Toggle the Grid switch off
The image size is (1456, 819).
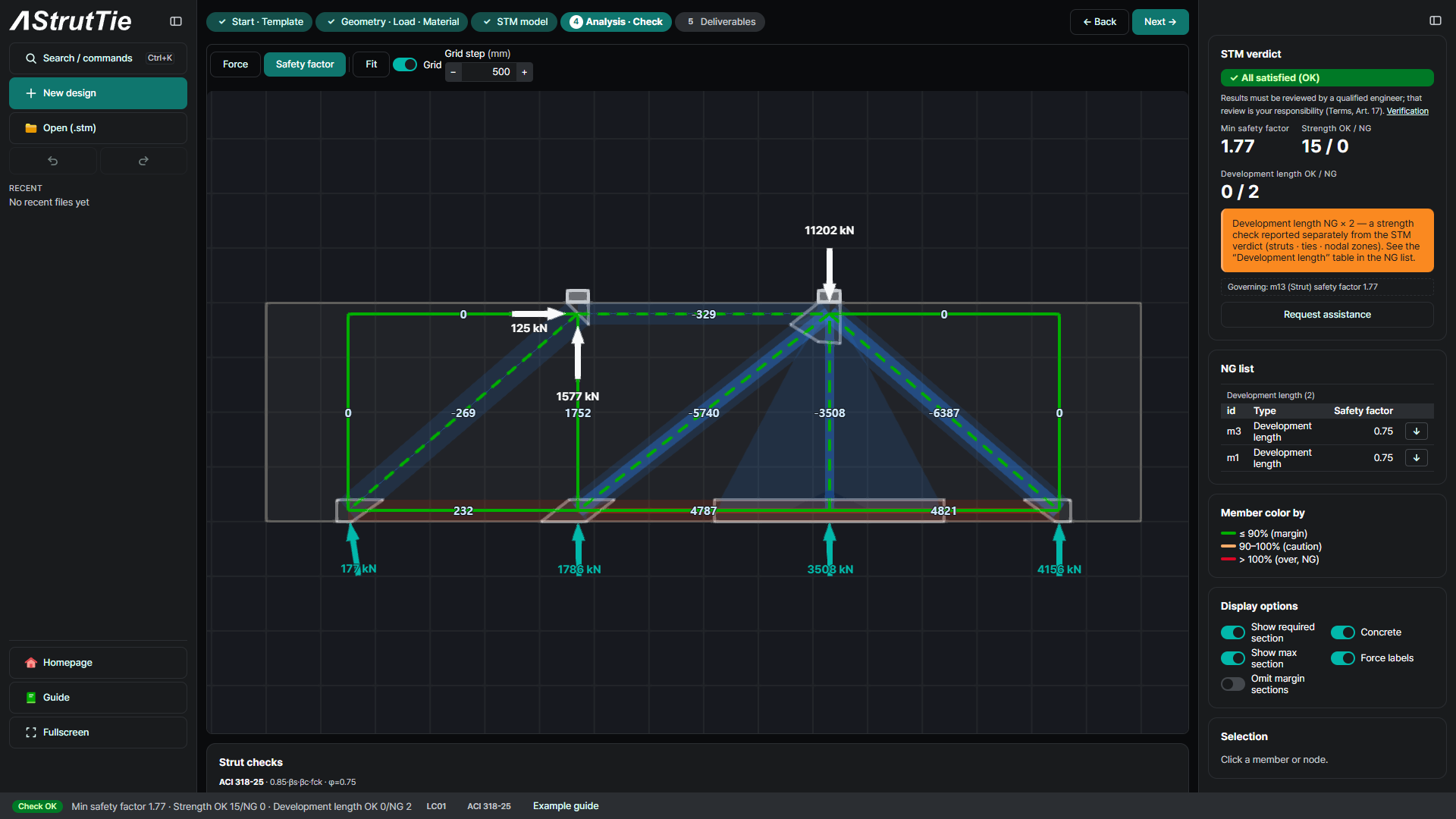(x=405, y=64)
